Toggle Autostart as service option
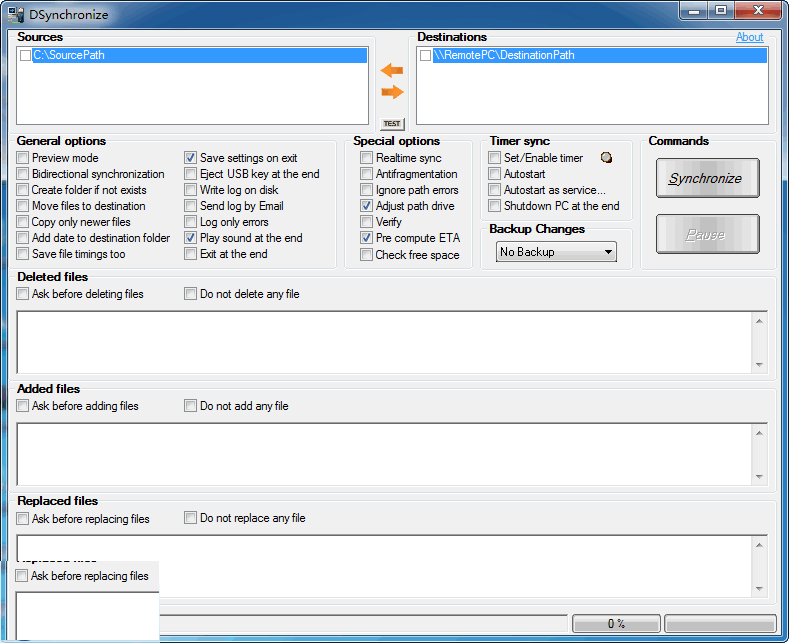Screen dimensions: 789x643 [495, 190]
